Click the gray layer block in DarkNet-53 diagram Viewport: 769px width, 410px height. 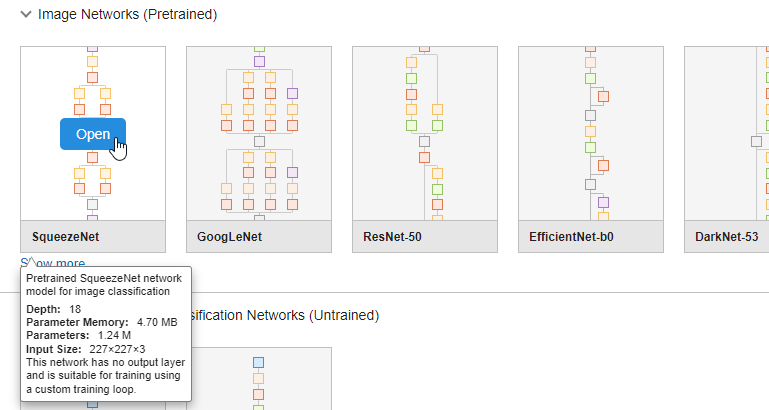(756, 141)
